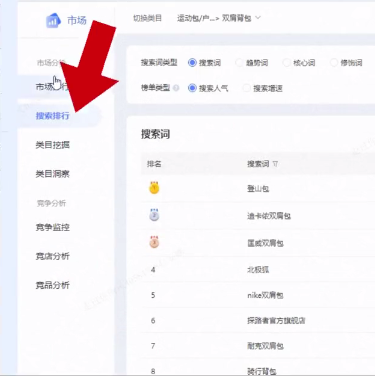Click rank number 6 in the table

pyautogui.click(x=153, y=320)
